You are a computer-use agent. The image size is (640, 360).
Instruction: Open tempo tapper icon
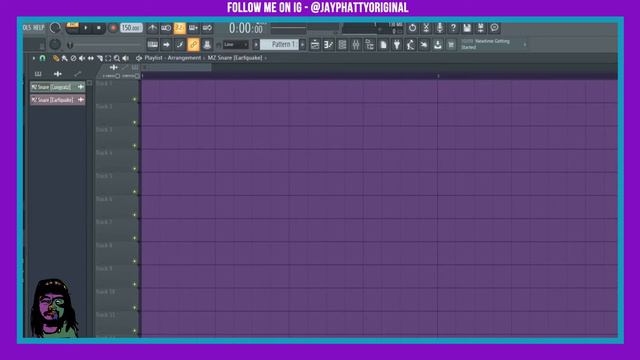410,44
